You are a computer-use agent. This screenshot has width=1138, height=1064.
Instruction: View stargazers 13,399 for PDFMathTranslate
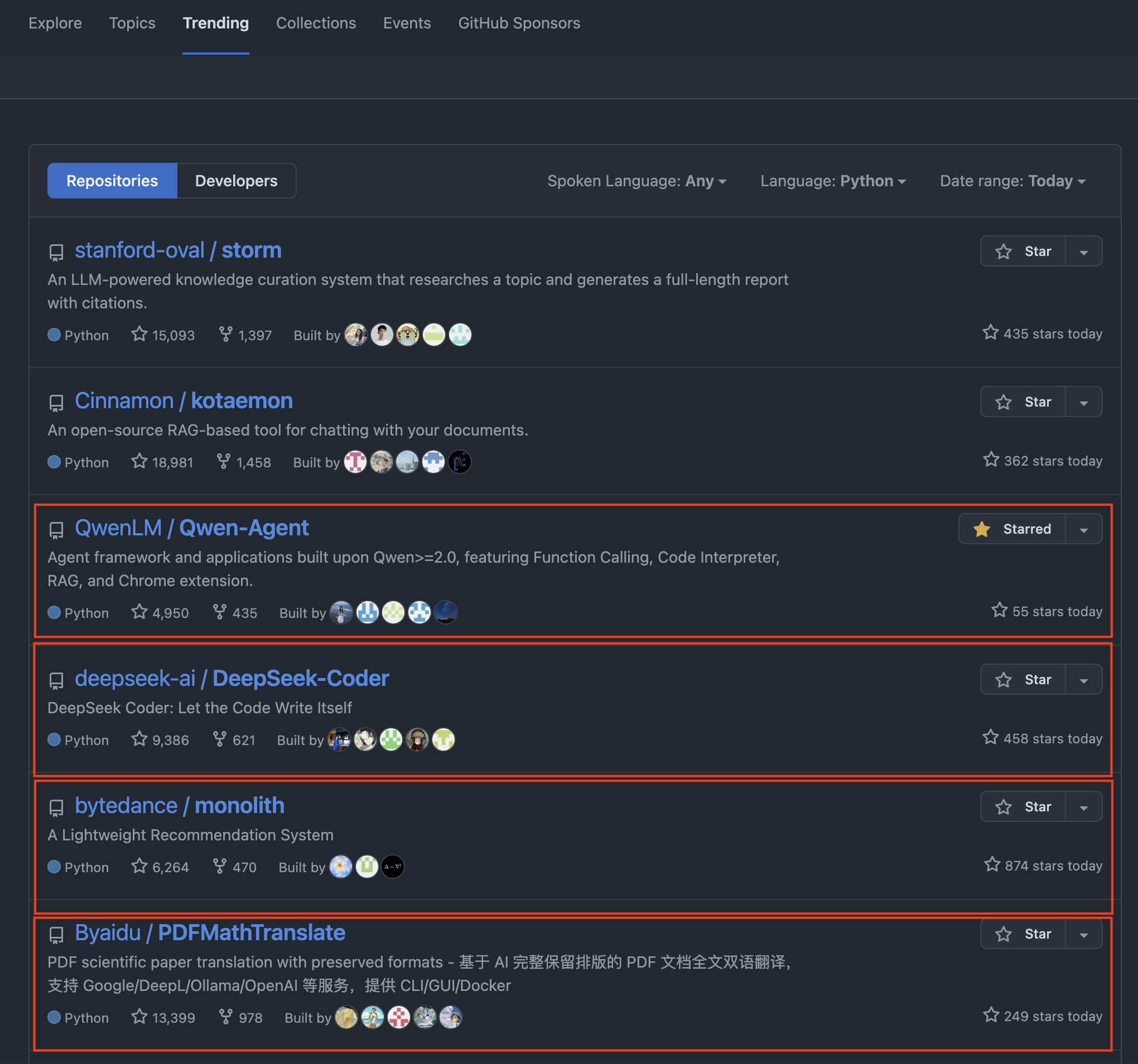point(163,1017)
